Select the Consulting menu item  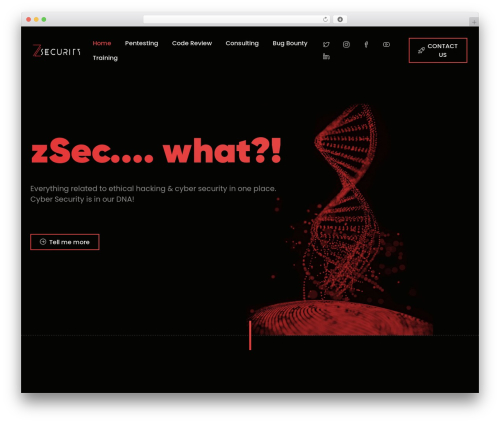242,43
